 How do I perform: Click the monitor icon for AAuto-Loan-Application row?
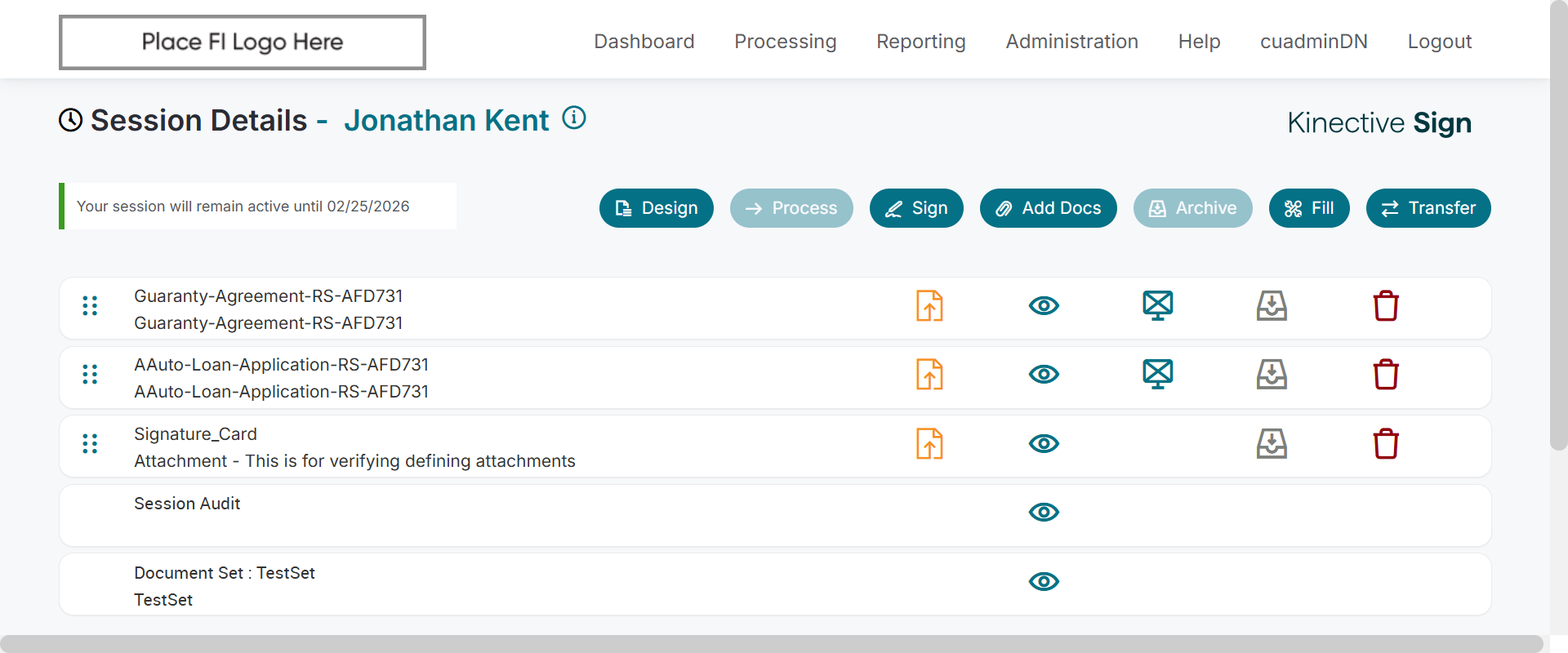point(1157,375)
